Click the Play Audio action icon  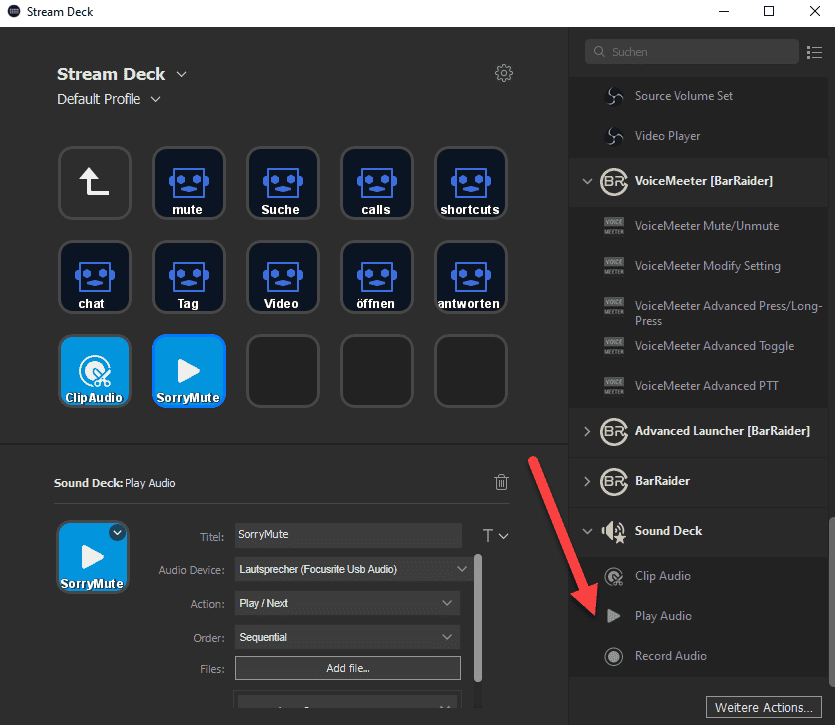(613, 616)
